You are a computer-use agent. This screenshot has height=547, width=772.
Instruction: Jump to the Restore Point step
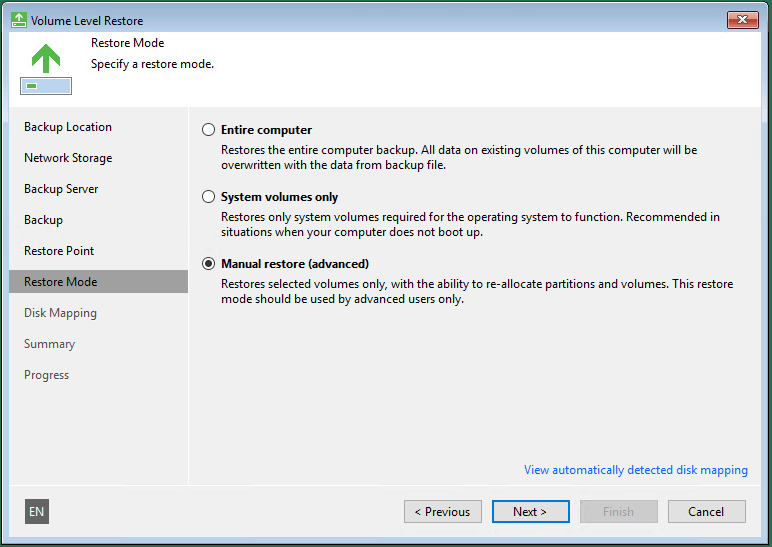click(59, 251)
